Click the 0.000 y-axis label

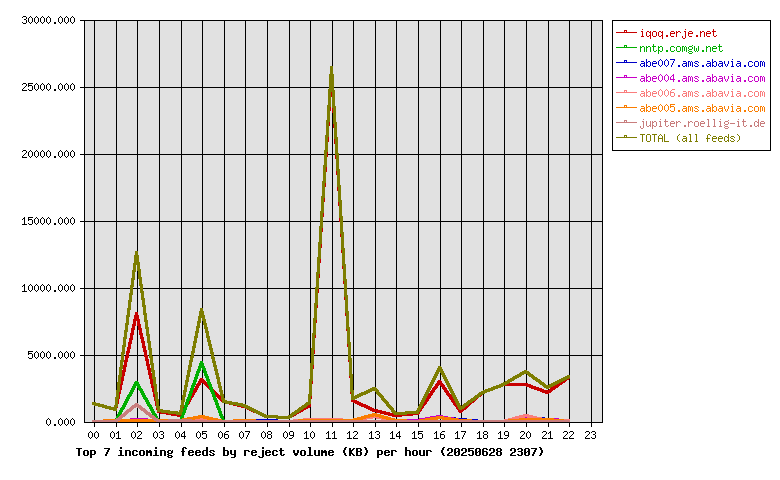coord(60,422)
